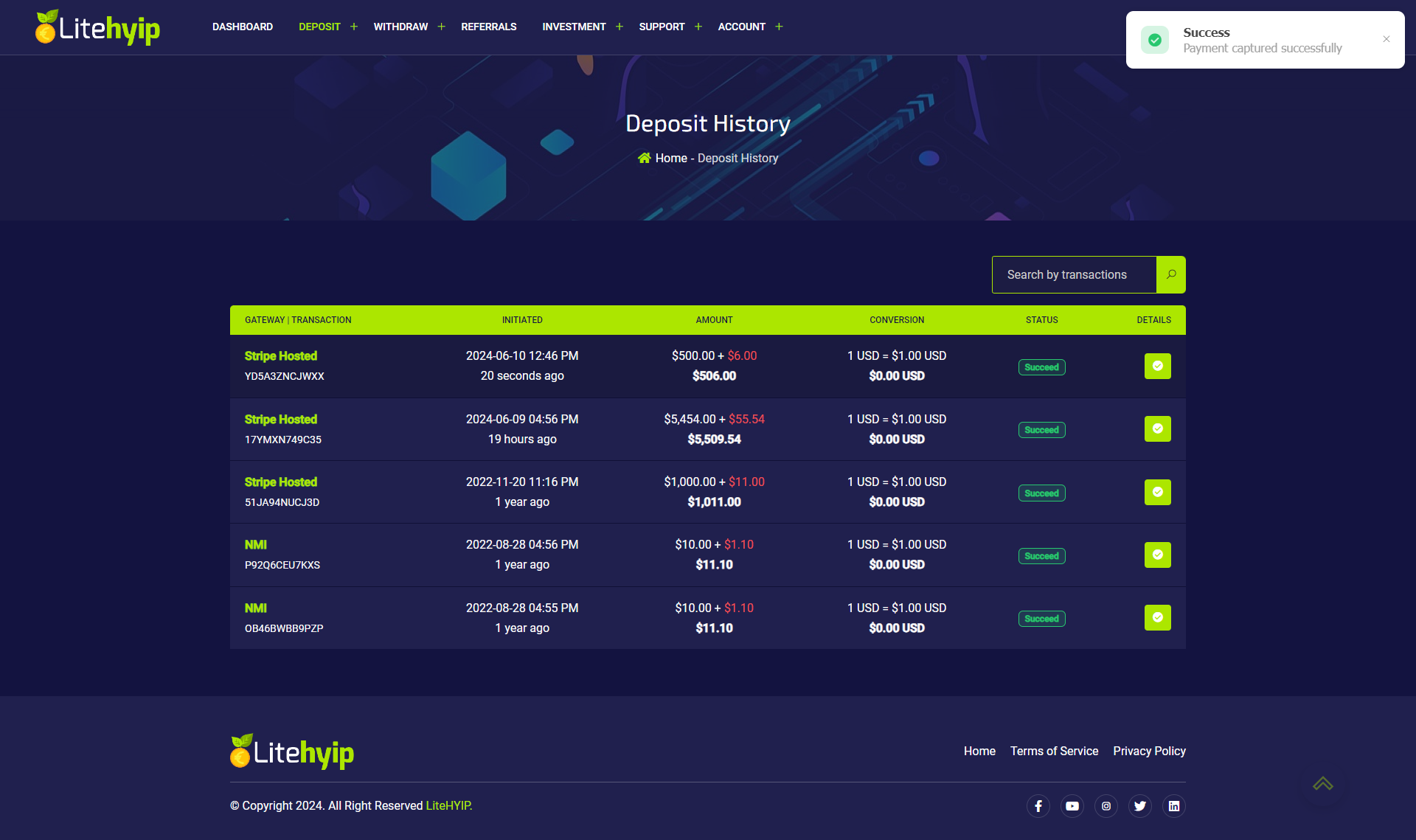Open details for transaction 17YMXN749C35
The width and height of the screenshot is (1416, 840).
(1157, 428)
